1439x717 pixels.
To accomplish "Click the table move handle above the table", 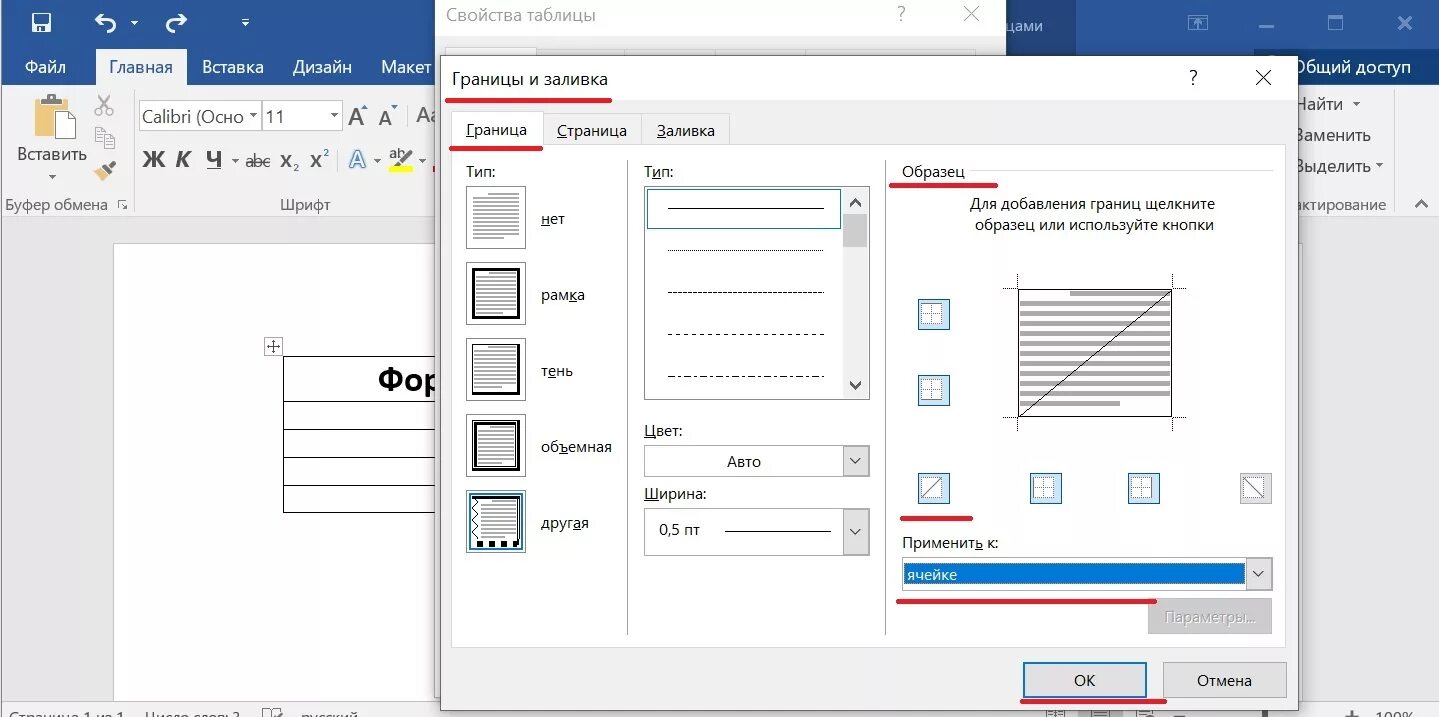I will pyautogui.click(x=273, y=347).
